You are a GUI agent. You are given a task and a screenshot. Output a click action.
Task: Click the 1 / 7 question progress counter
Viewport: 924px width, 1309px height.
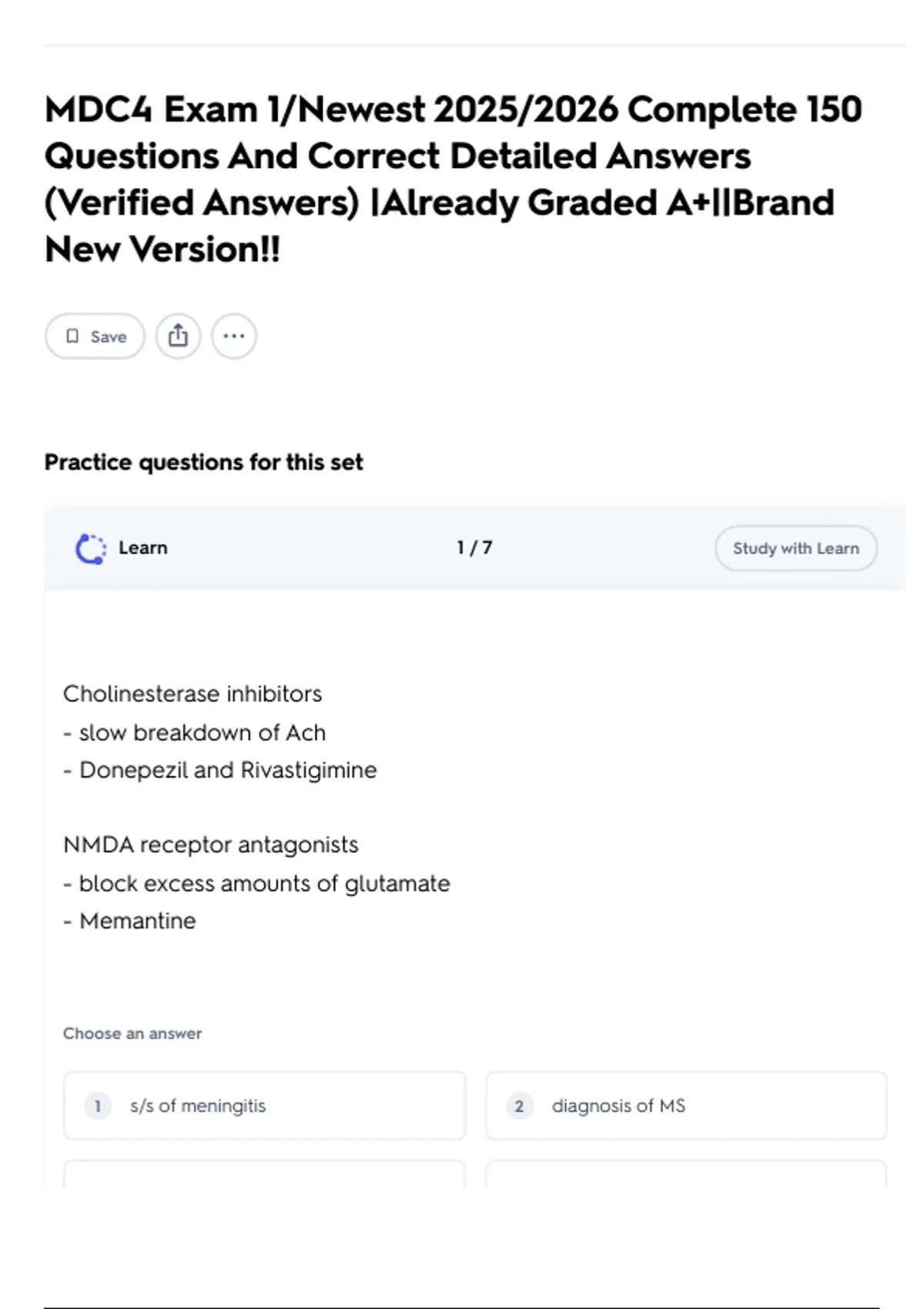[474, 548]
